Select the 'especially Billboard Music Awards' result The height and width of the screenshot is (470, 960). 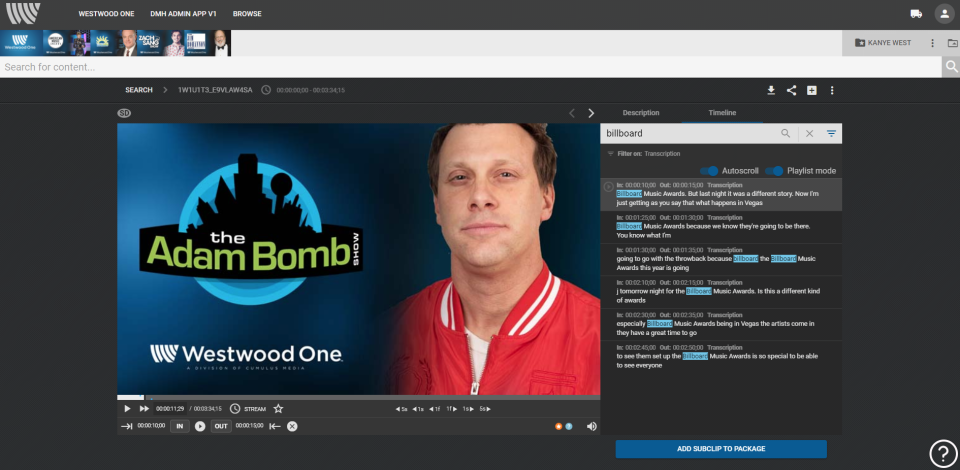pos(721,324)
